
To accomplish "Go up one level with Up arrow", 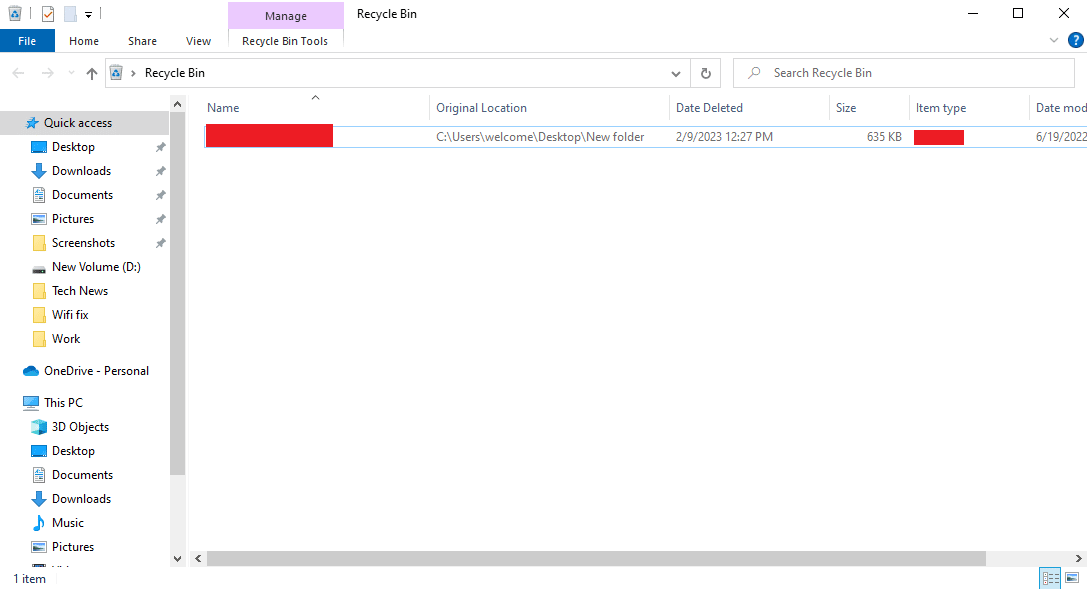I will (x=92, y=73).
